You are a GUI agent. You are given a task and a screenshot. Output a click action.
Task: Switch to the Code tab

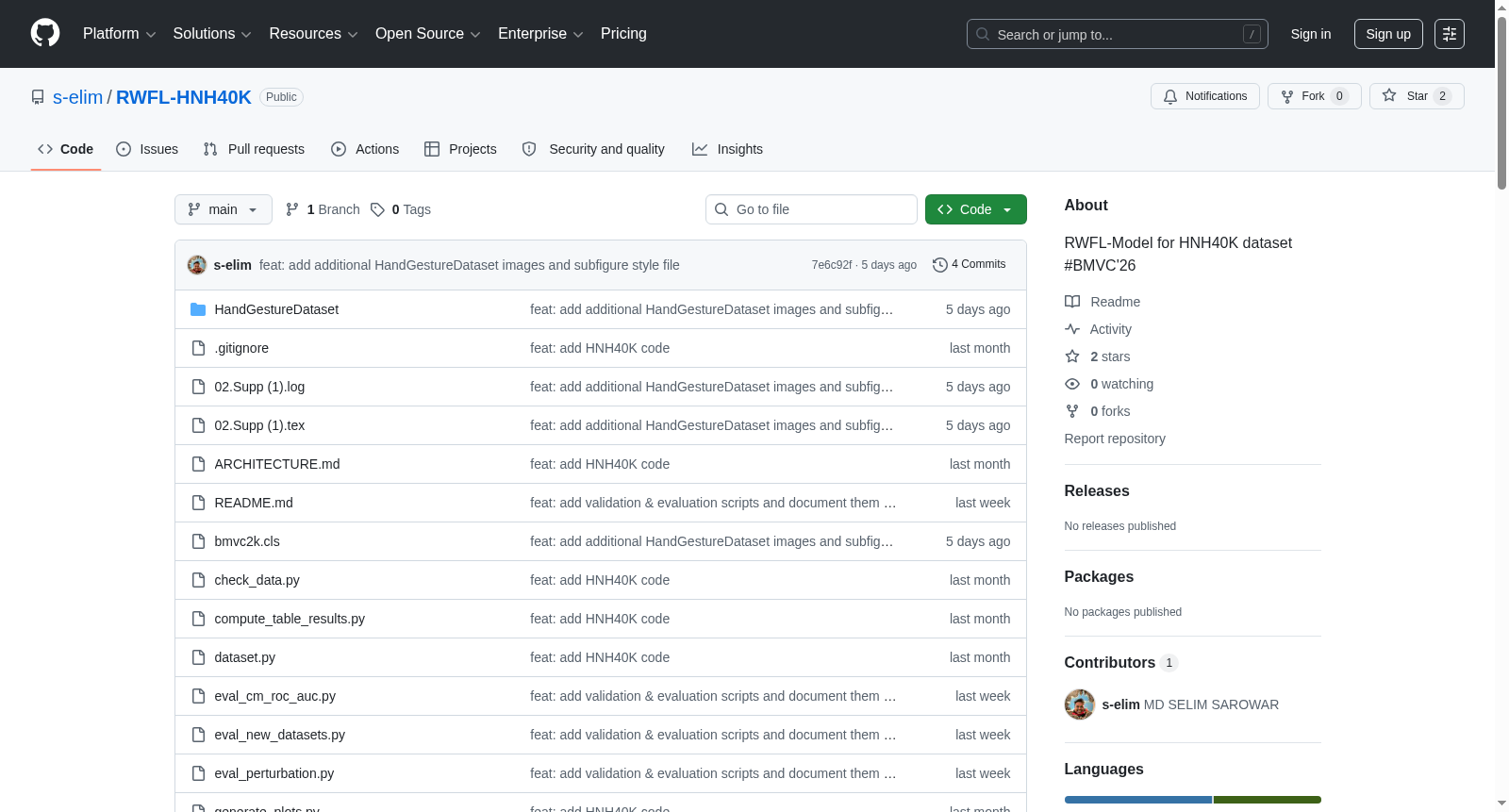(66, 149)
